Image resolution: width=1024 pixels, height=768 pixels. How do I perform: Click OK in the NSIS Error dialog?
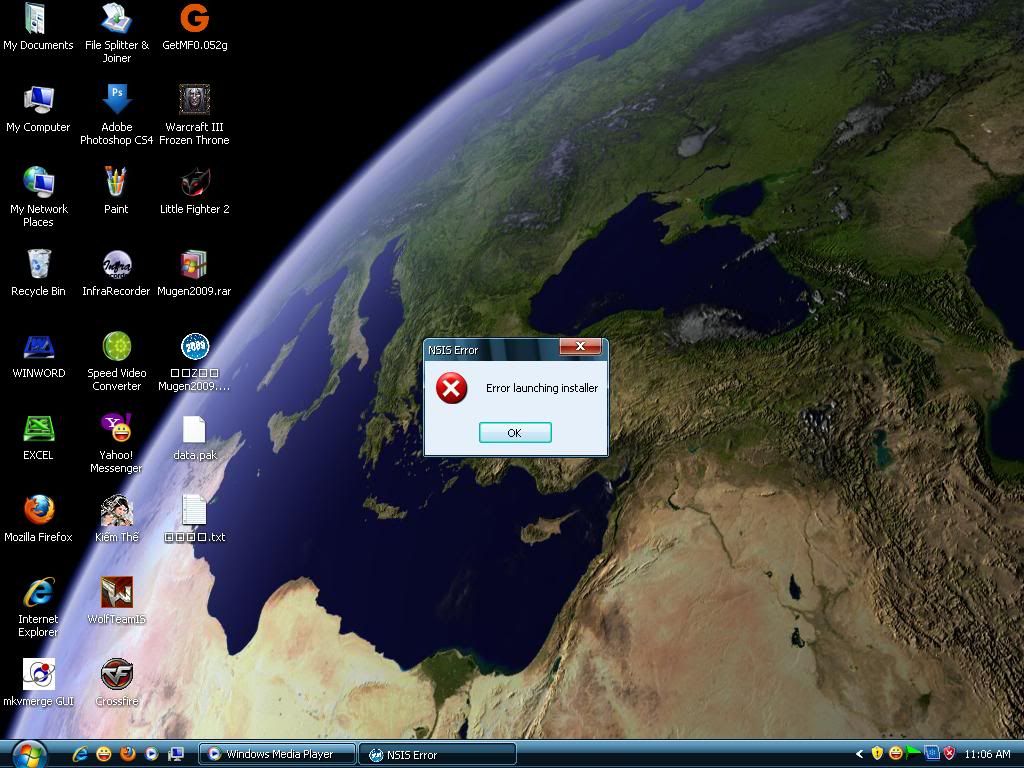[515, 432]
